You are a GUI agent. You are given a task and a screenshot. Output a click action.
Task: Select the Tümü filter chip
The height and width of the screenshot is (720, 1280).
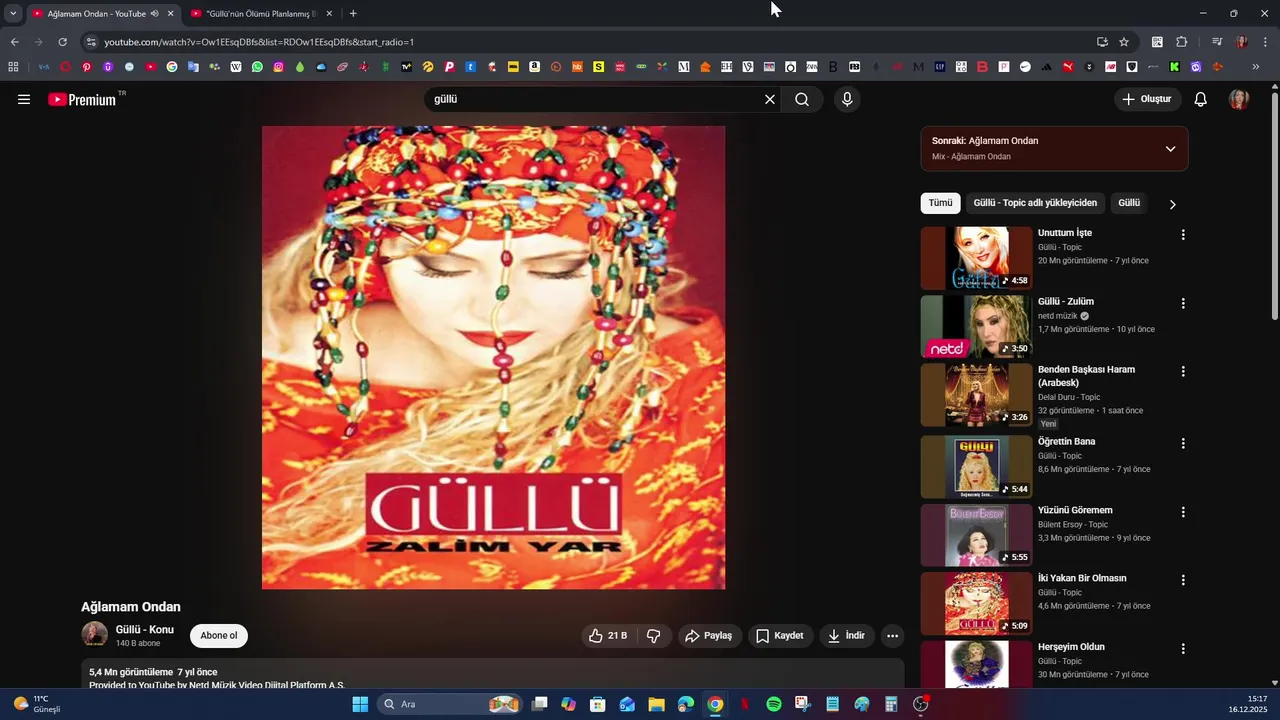pyautogui.click(x=940, y=203)
